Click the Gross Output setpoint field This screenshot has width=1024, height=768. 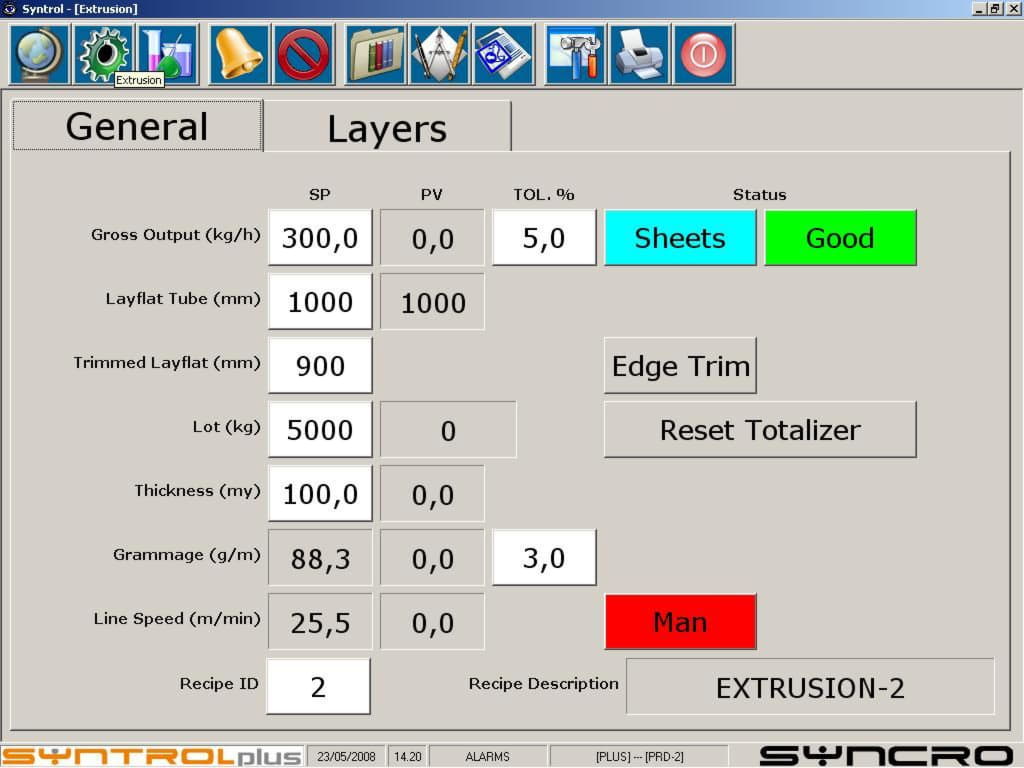tap(320, 238)
